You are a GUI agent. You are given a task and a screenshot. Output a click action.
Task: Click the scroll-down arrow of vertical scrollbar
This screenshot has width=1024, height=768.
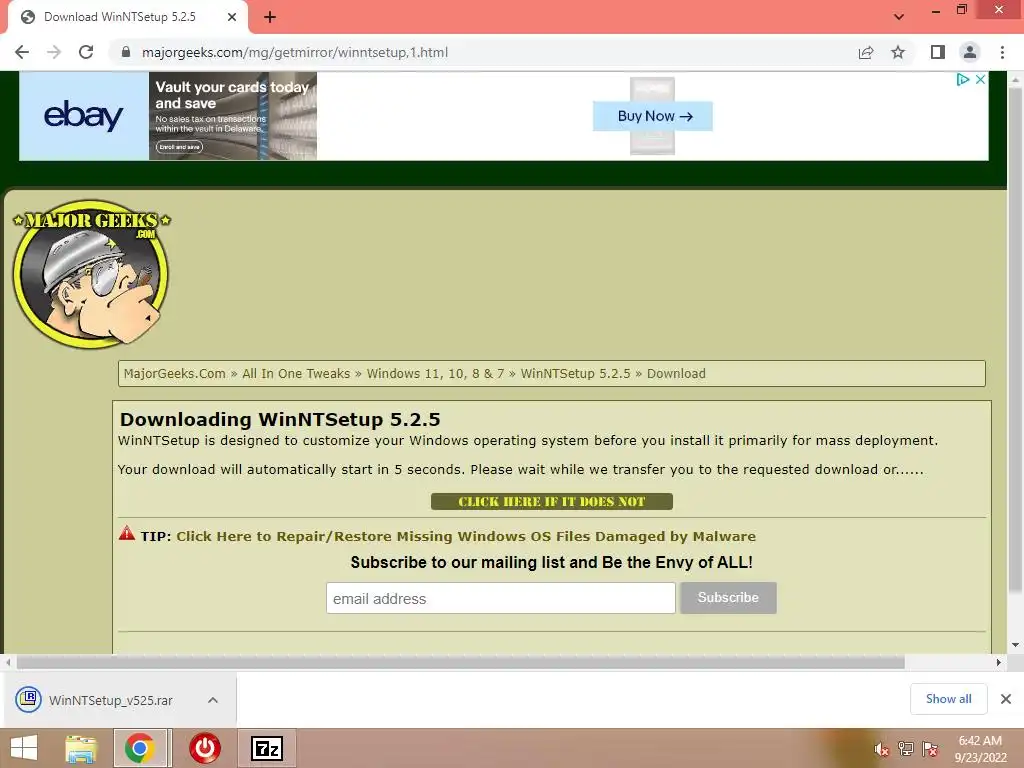[1016, 645]
